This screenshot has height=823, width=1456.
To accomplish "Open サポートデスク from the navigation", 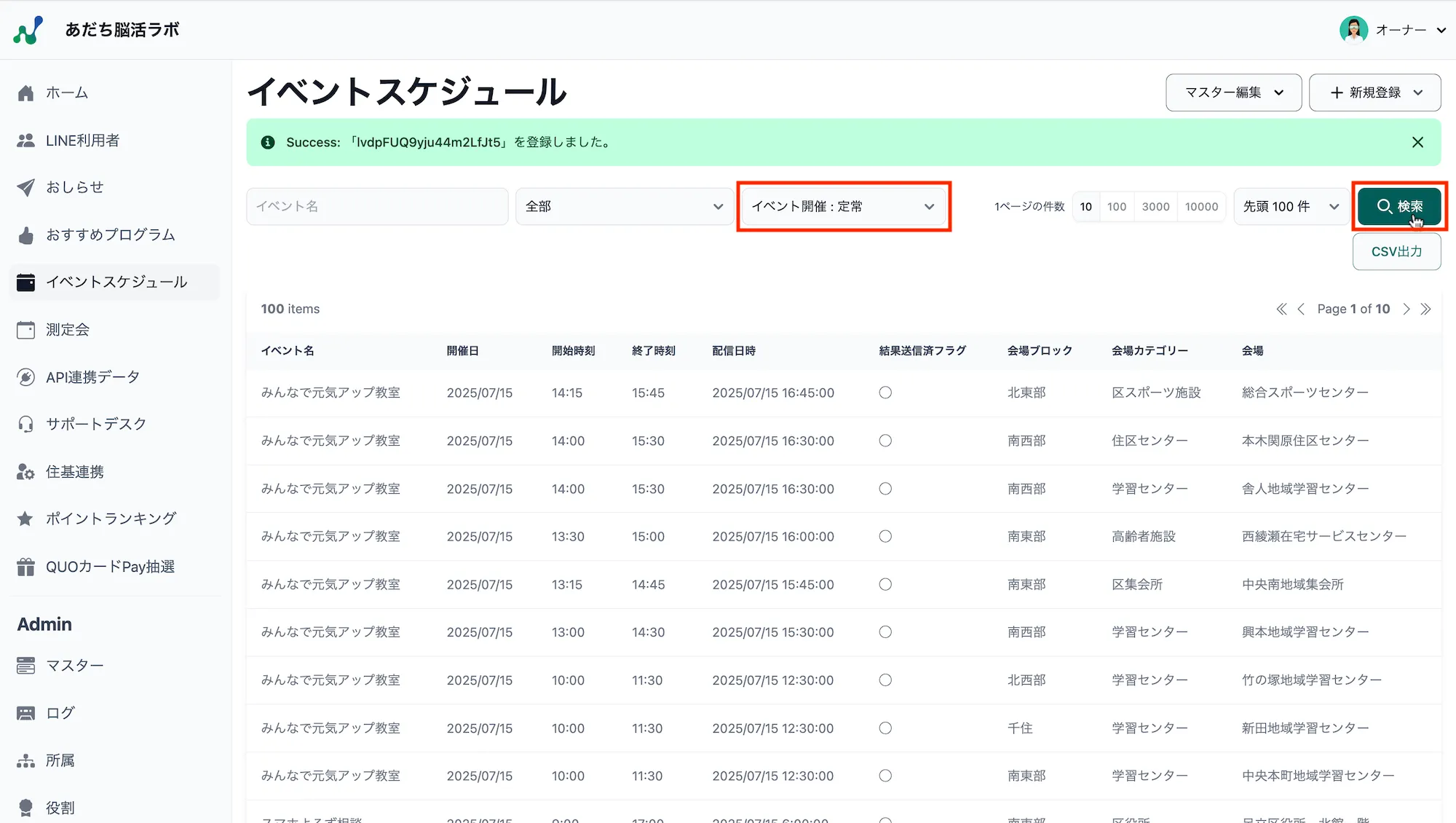I will click(x=95, y=424).
